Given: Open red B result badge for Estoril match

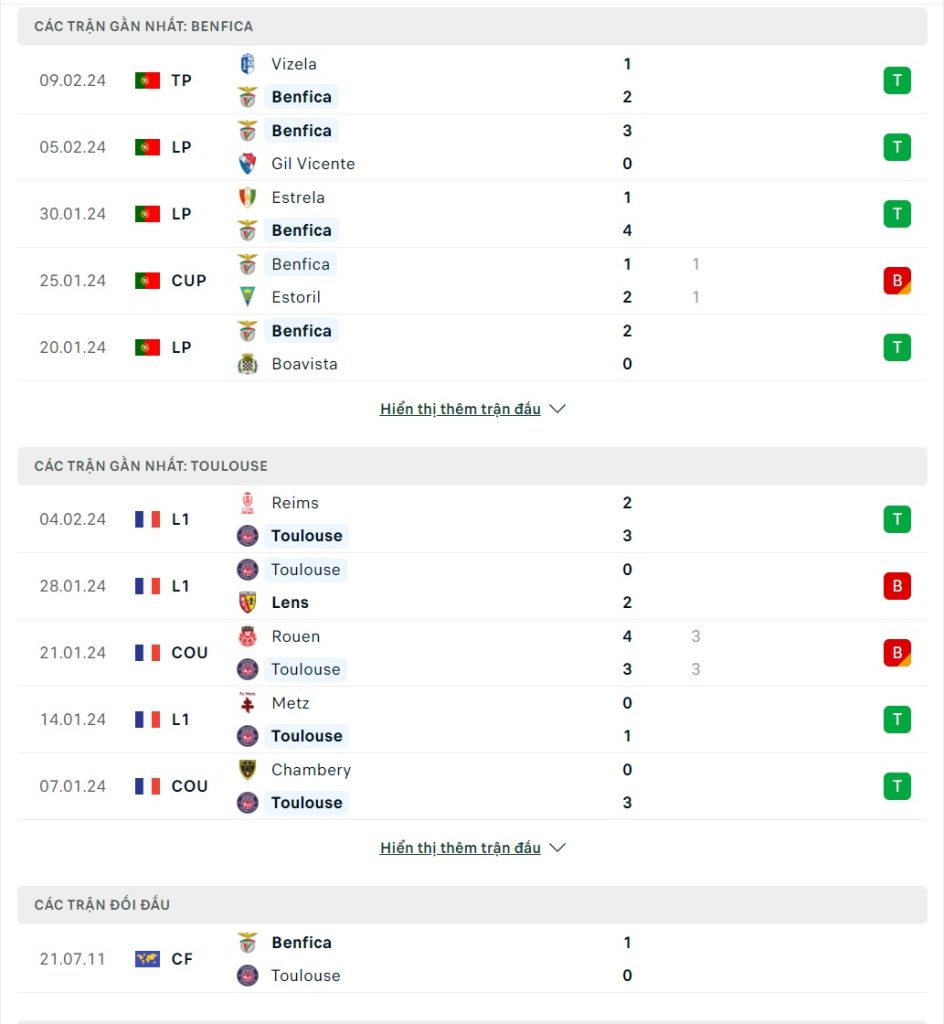Looking at the screenshot, I should coord(897,280).
